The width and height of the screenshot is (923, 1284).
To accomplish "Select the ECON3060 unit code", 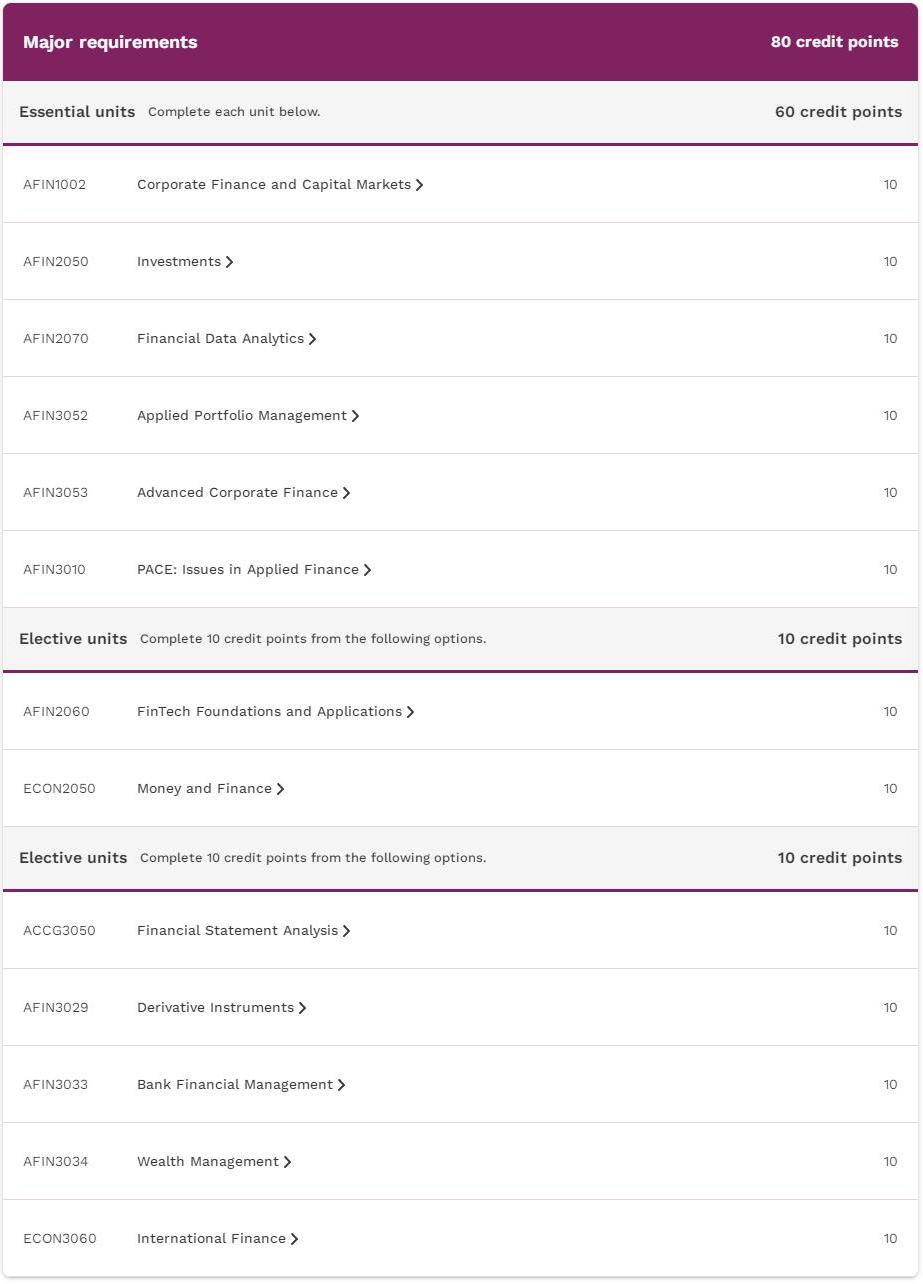I will 60,1239.
